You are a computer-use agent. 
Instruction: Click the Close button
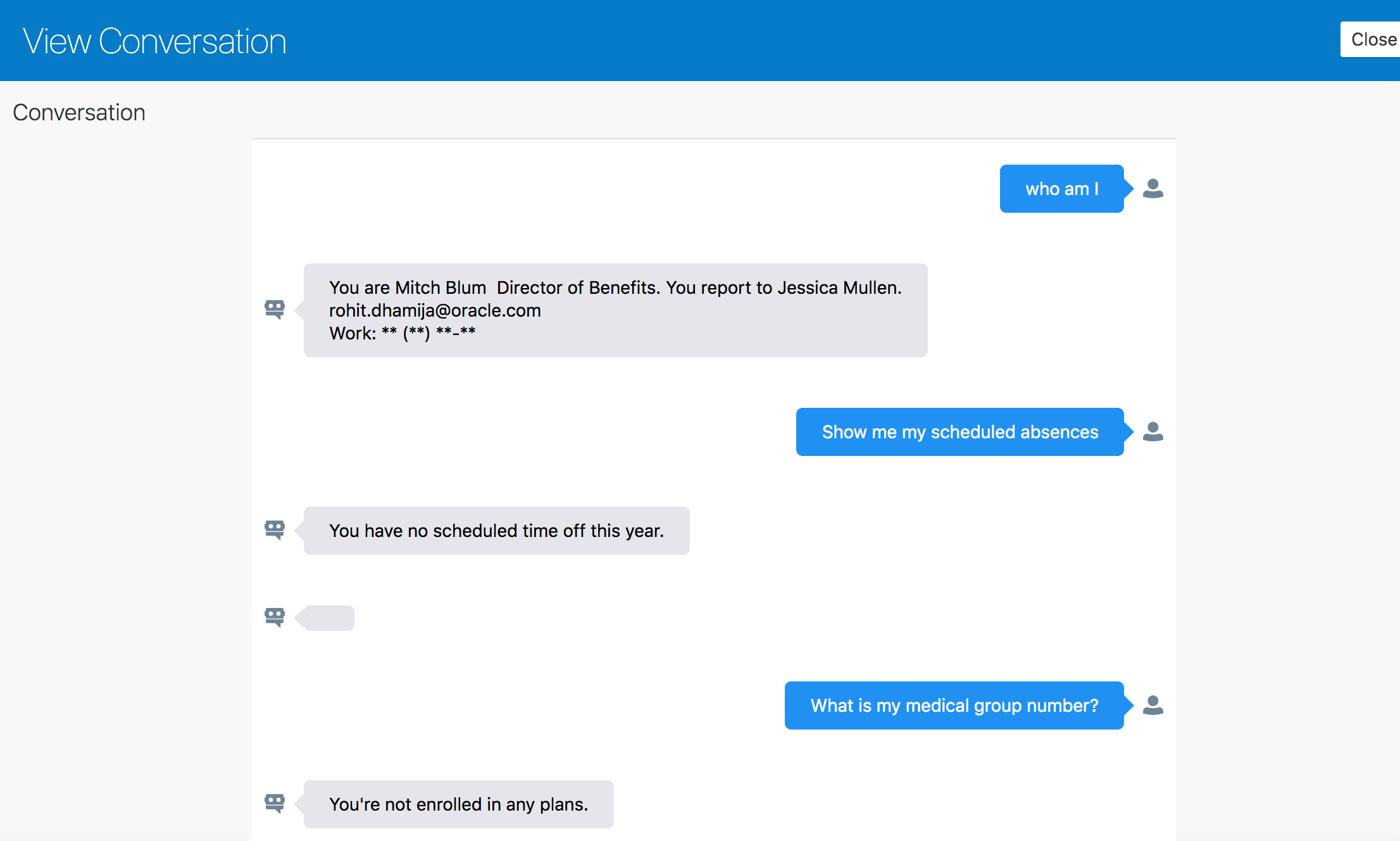(x=1371, y=39)
